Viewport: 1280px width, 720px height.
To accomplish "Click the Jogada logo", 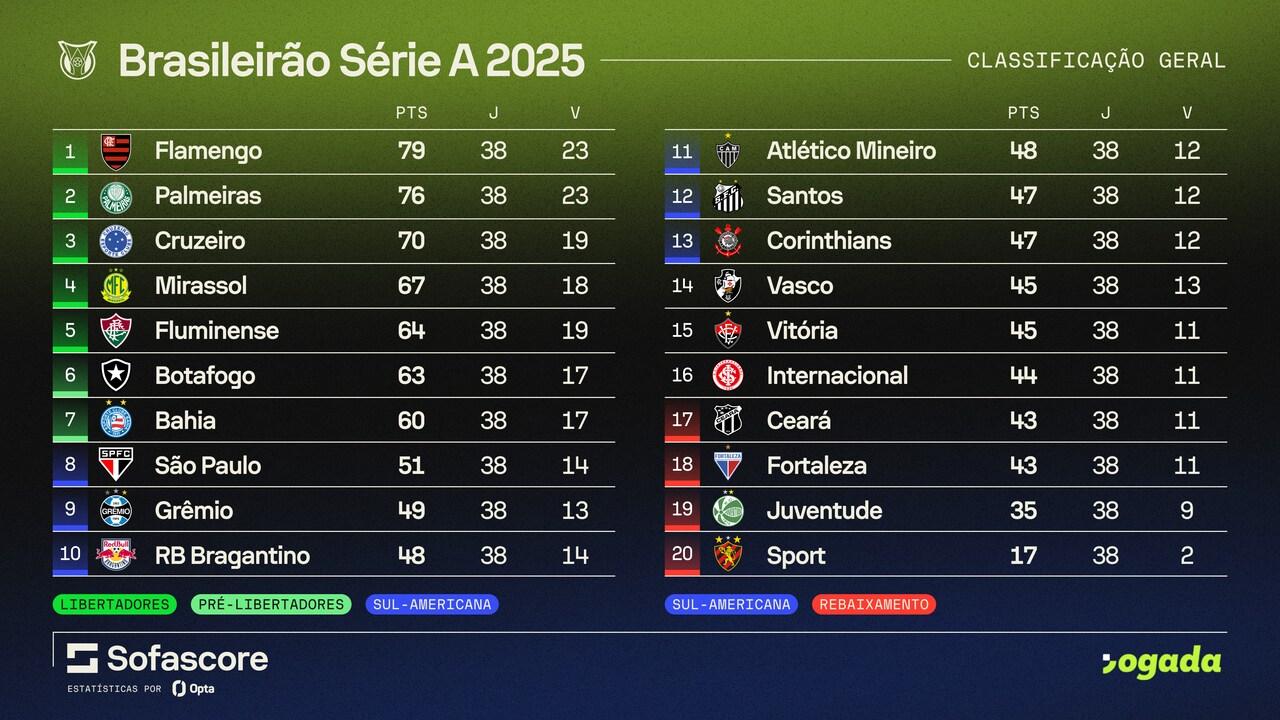I will click(1160, 662).
